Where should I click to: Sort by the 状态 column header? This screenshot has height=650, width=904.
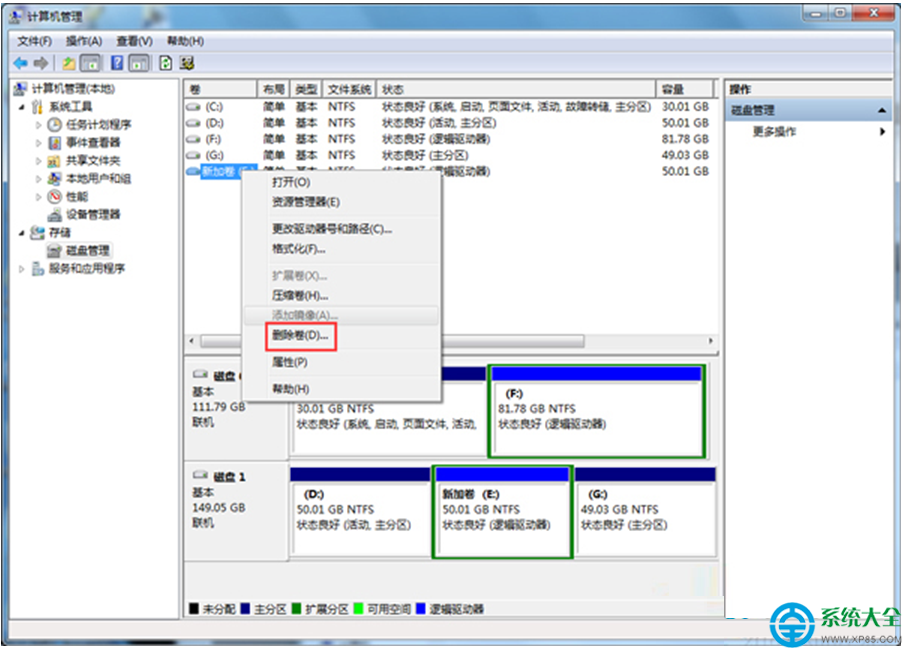516,89
